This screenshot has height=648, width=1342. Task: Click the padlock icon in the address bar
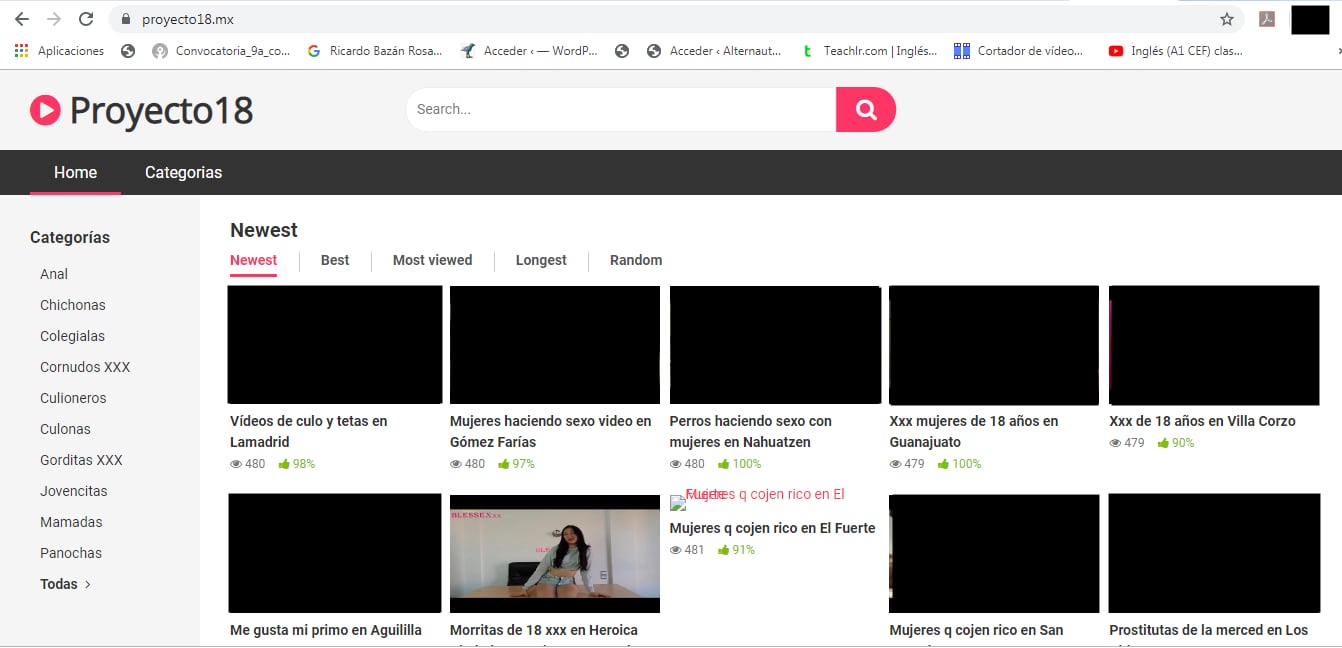coord(126,19)
